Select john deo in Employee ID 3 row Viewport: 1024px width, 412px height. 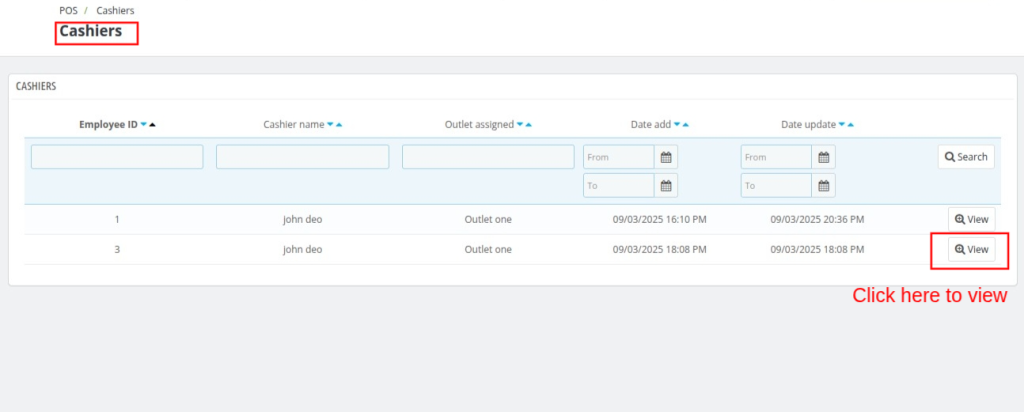click(302, 249)
